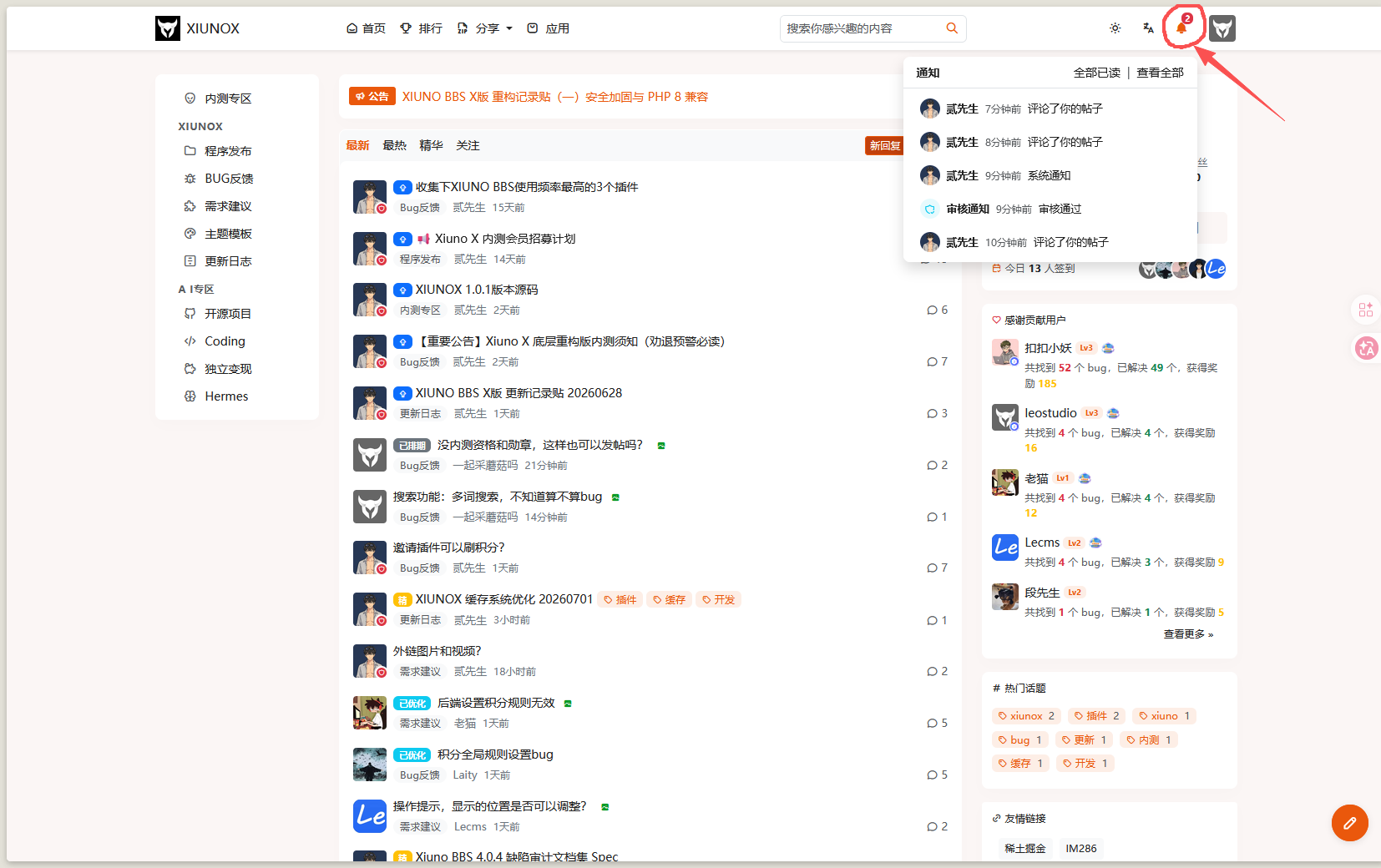This screenshot has width=1381, height=868.
Task: Open the 审核通过 notification
Action: point(1050,209)
